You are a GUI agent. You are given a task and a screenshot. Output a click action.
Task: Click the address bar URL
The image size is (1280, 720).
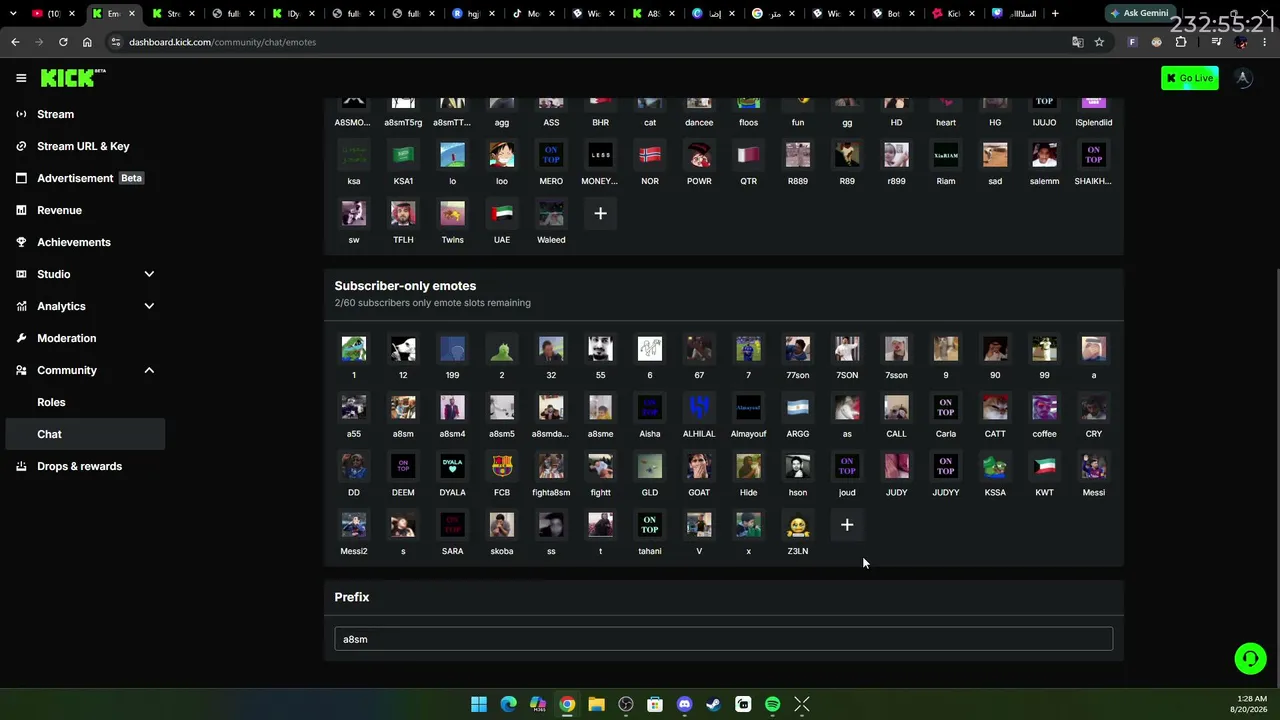222,42
